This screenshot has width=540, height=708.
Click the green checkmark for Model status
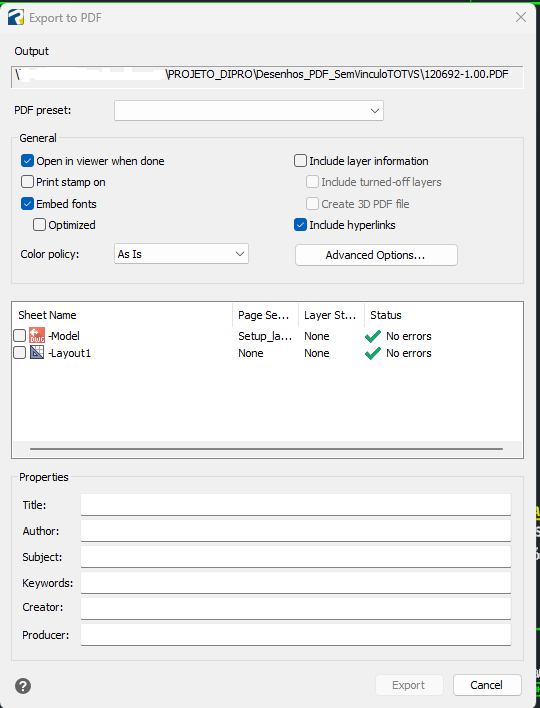click(373, 336)
